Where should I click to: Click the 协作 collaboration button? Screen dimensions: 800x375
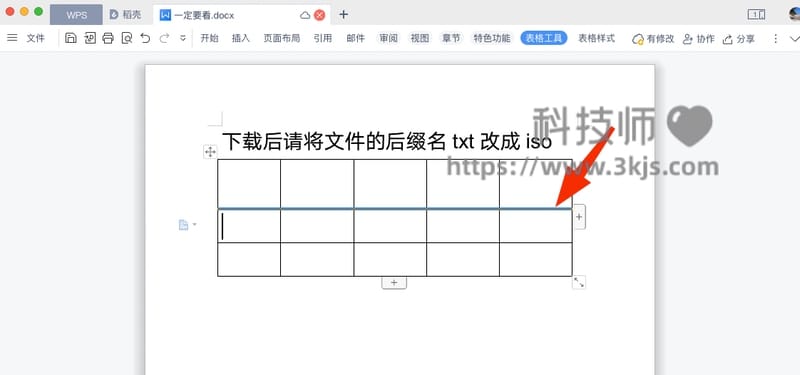tap(698, 39)
